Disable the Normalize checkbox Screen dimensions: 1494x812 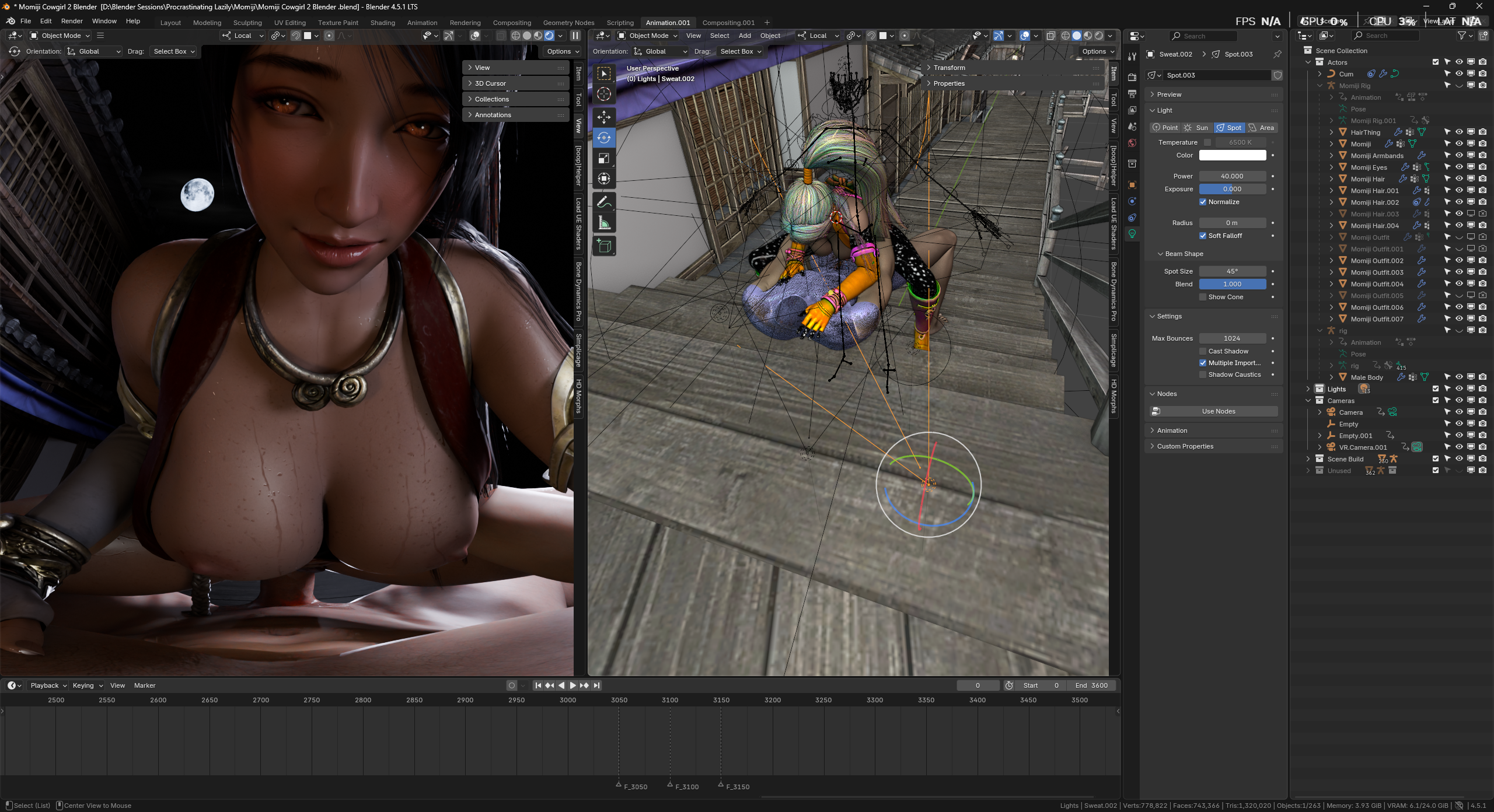tap(1203, 202)
